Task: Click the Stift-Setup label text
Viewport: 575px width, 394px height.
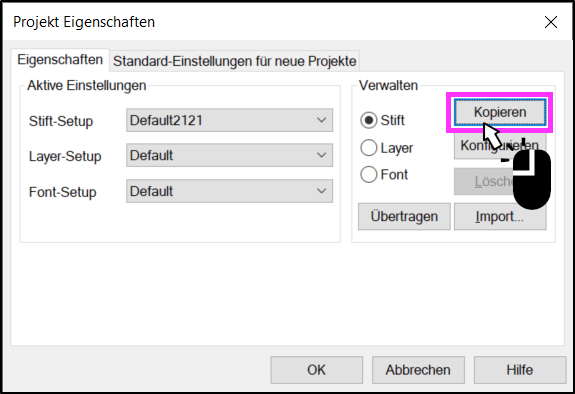Action: tap(61, 121)
